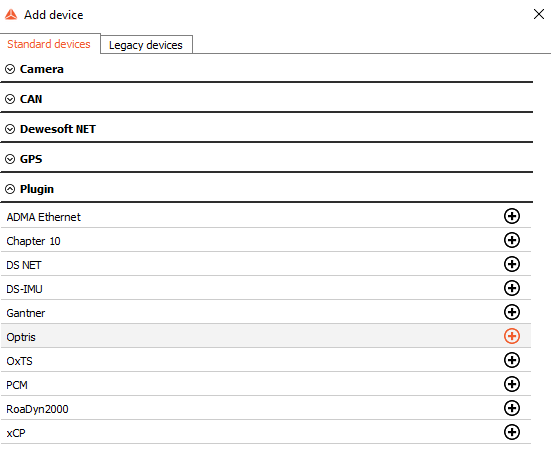Add the ADMA Ethernet plugin device
553x462 pixels.
pyautogui.click(x=511, y=216)
